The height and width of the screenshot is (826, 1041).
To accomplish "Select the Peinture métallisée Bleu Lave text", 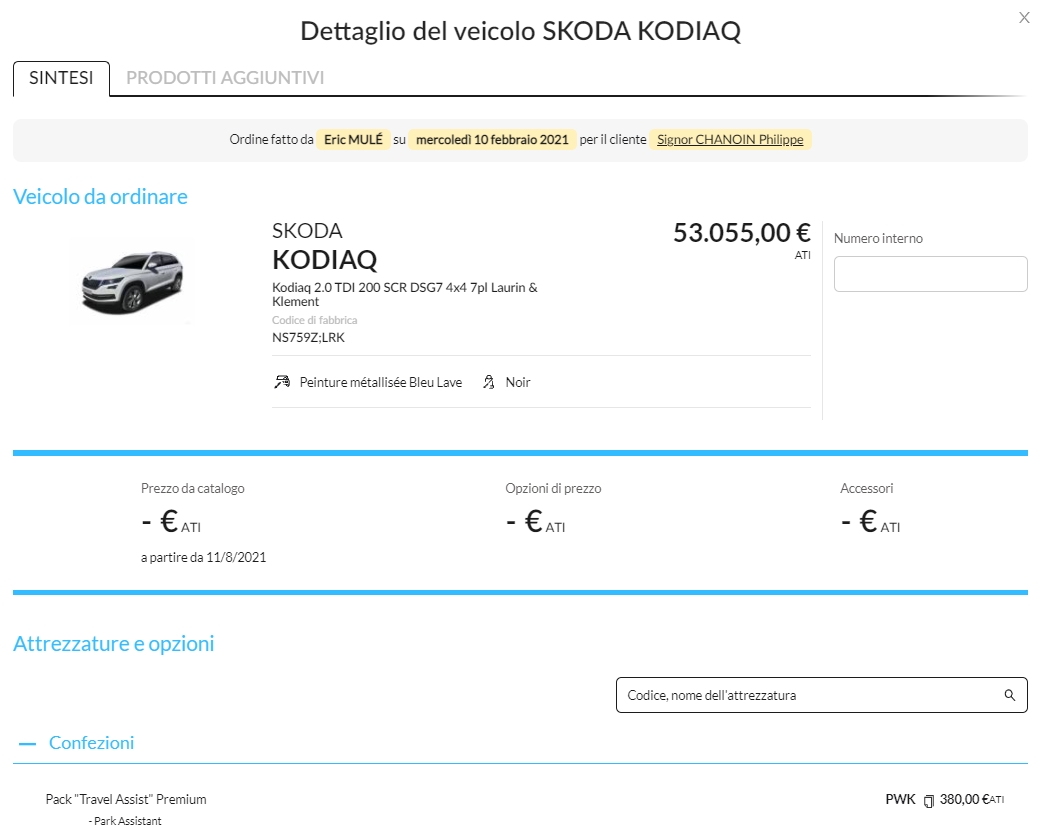I will (380, 382).
